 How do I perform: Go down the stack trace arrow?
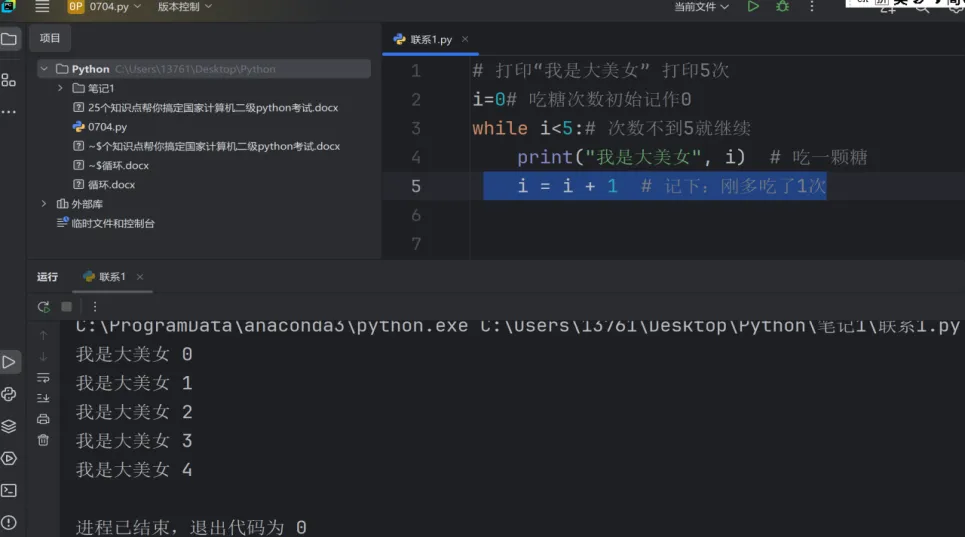pyautogui.click(x=43, y=357)
